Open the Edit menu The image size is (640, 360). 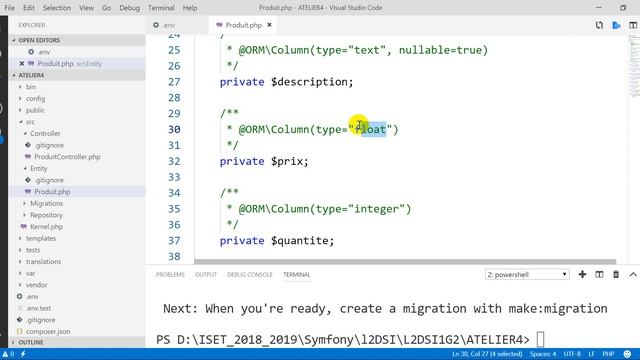click(x=29, y=7)
